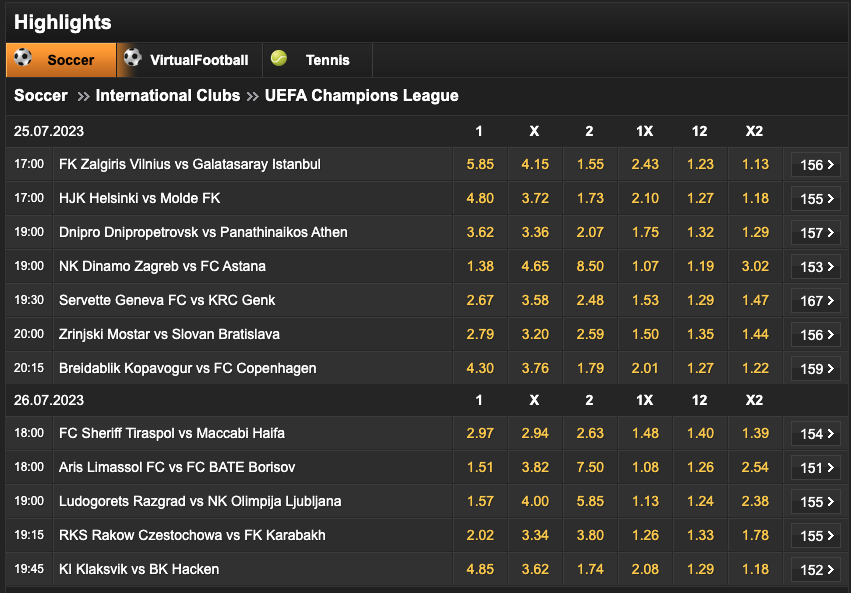Open RKS Rakow Czestochowa vs FK Karabakh match
Image resolution: width=851 pixels, height=593 pixels.
click(192, 535)
